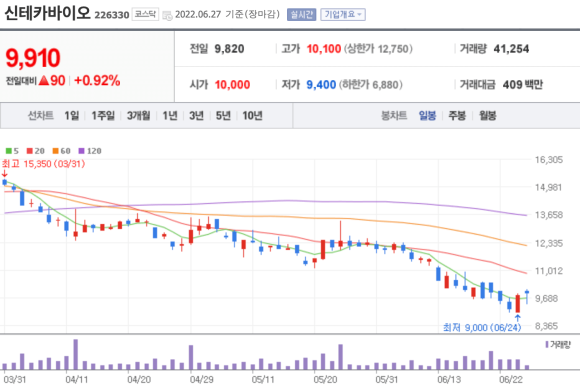Click the calendar icon beside the date
The image size is (580, 392).
(167, 16)
